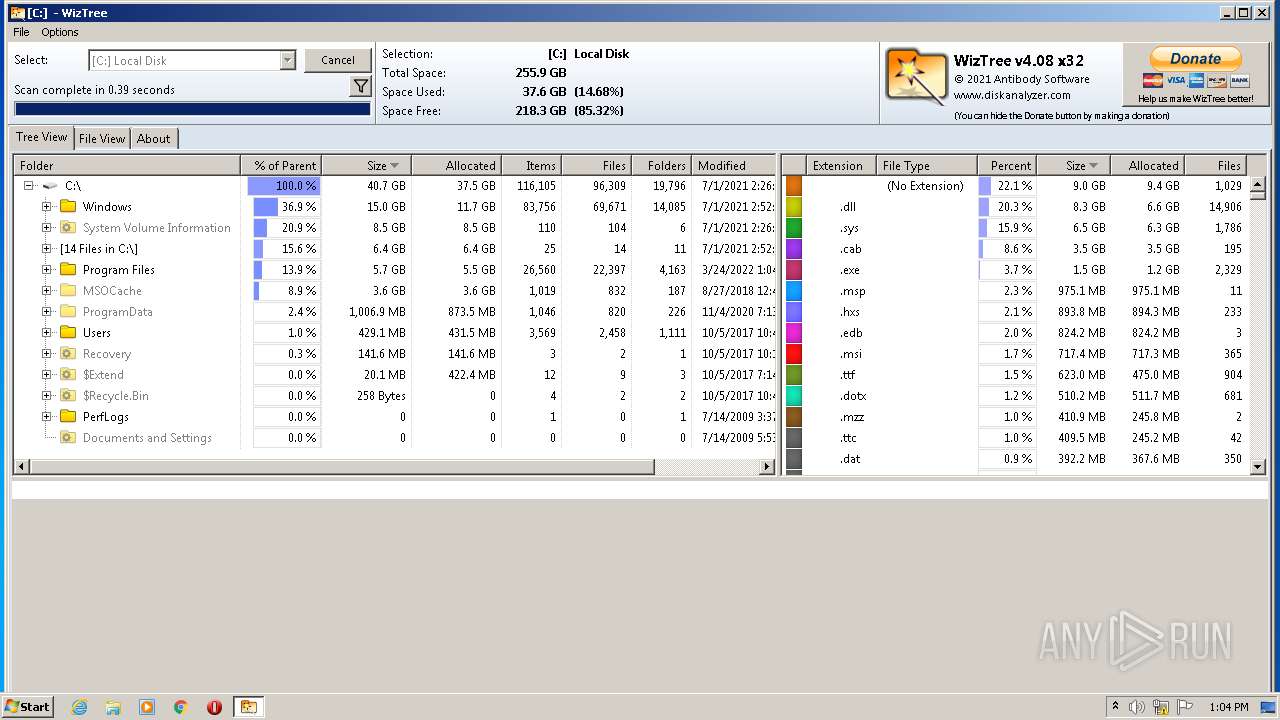Click the Extension column header

841,166
